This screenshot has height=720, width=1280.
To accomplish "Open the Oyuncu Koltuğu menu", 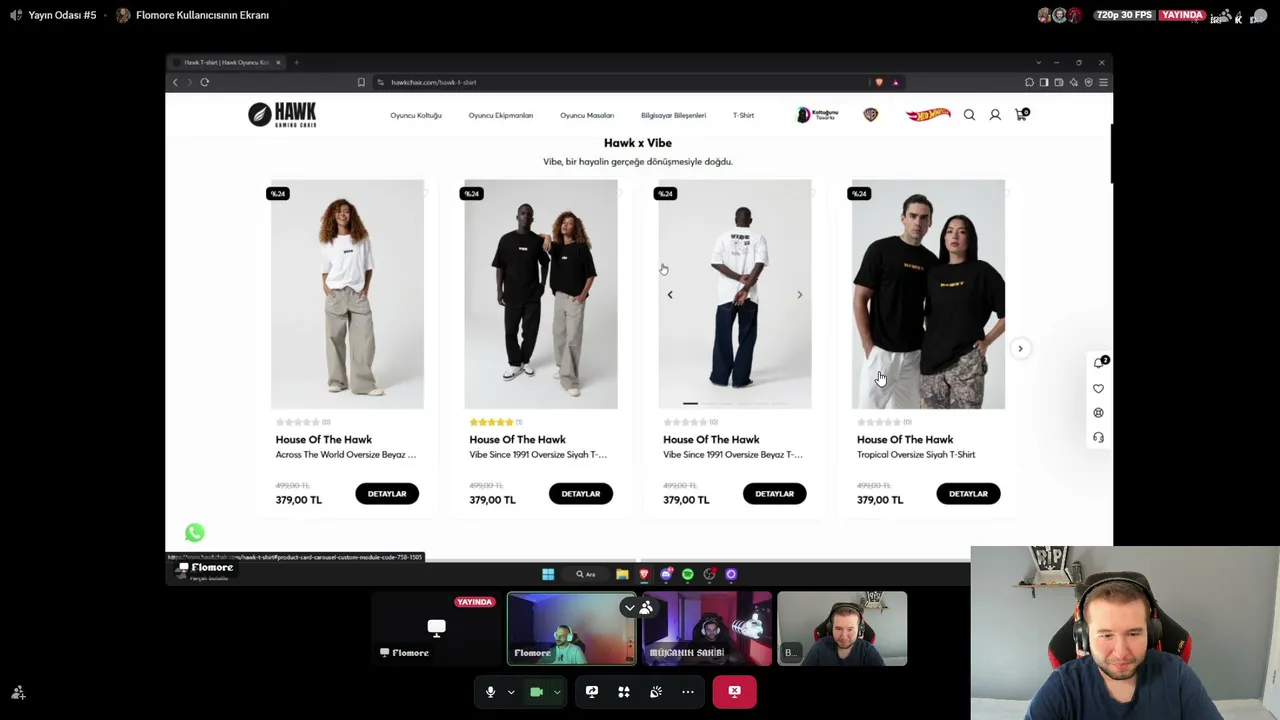I will [x=416, y=115].
